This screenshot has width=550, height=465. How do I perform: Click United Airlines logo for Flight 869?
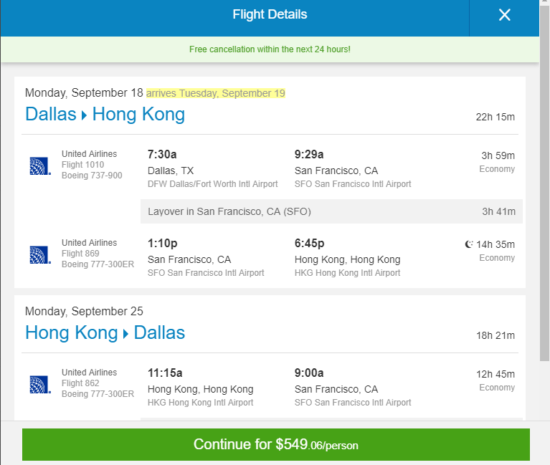(x=40, y=255)
